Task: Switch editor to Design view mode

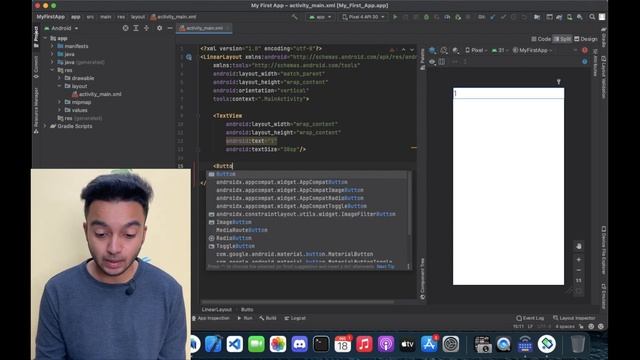Action: coord(586,39)
